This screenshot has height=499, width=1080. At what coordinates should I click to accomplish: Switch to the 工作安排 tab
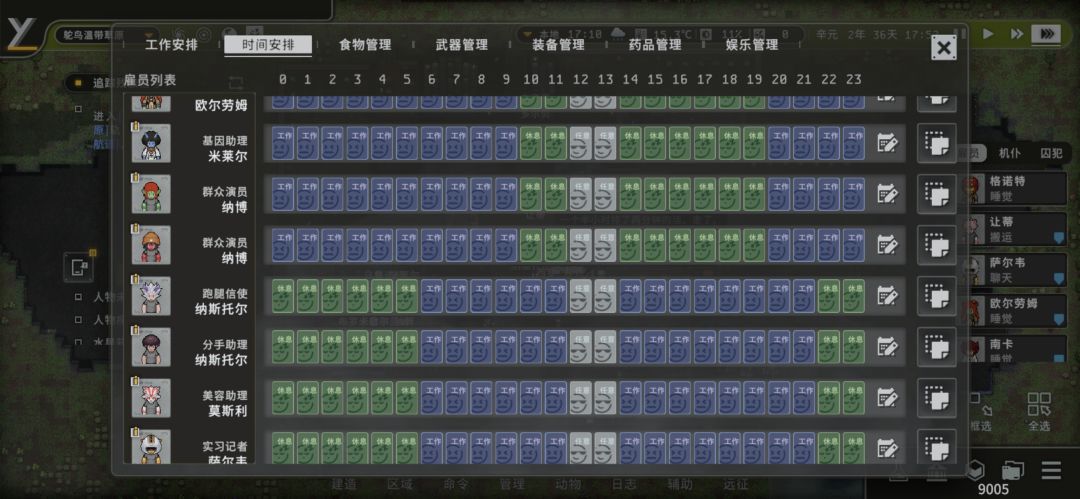click(x=172, y=45)
